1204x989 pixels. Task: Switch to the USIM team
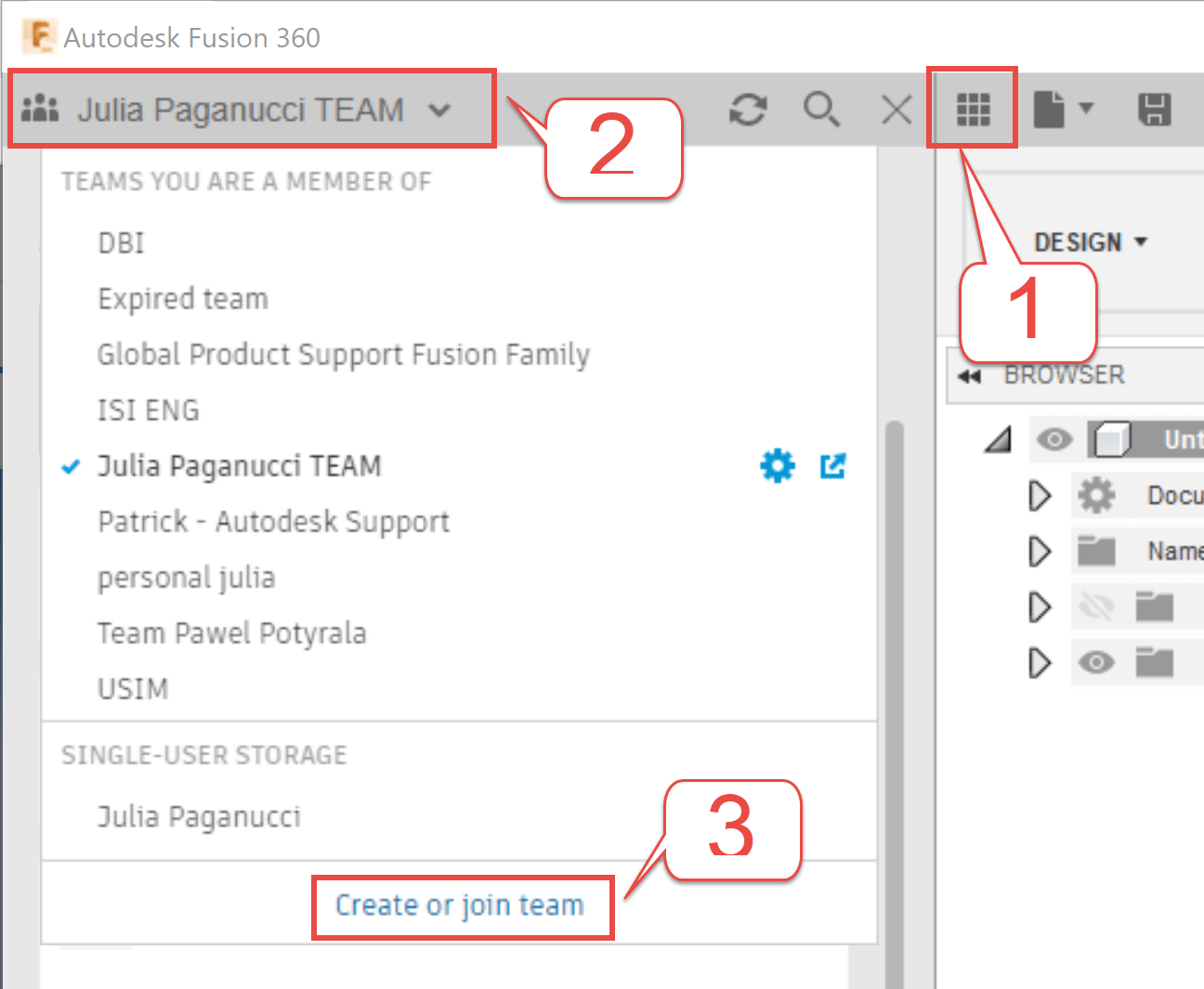click(133, 688)
